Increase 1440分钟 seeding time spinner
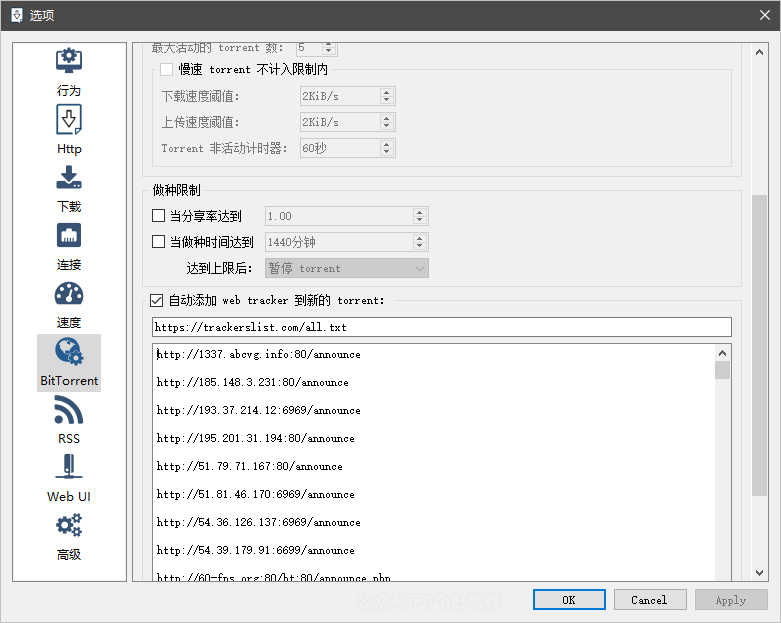781x623 pixels. pyautogui.click(x=419, y=238)
